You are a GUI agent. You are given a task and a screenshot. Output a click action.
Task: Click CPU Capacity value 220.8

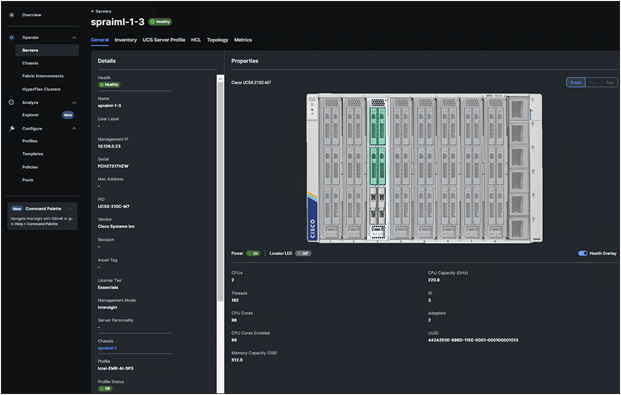434,280
